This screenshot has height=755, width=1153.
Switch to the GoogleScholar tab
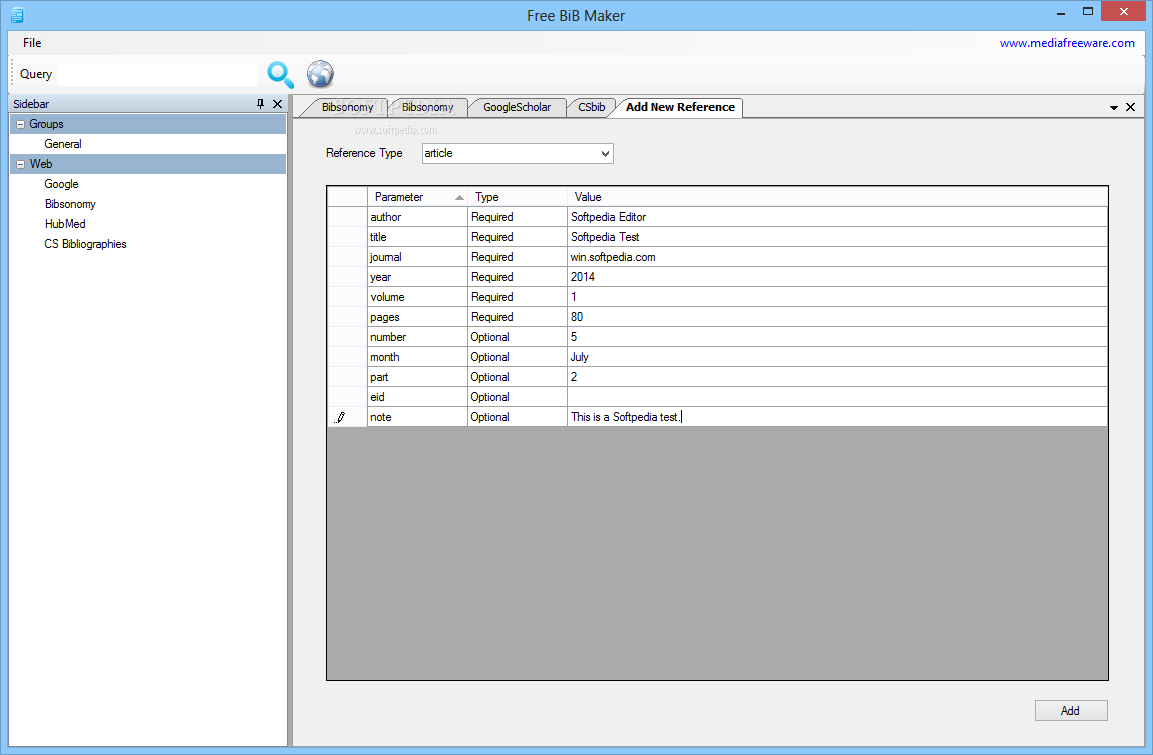(516, 107)
